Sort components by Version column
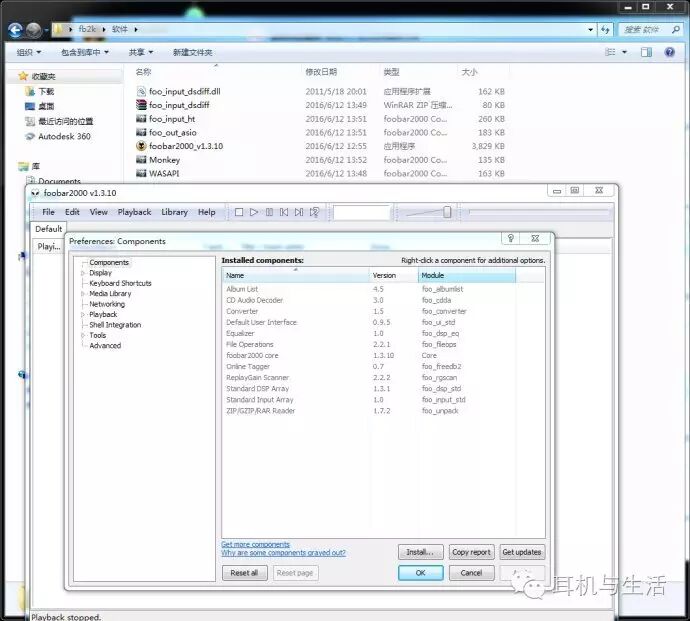The height and width of the screenshot is (621, 690). click(393, 275)
